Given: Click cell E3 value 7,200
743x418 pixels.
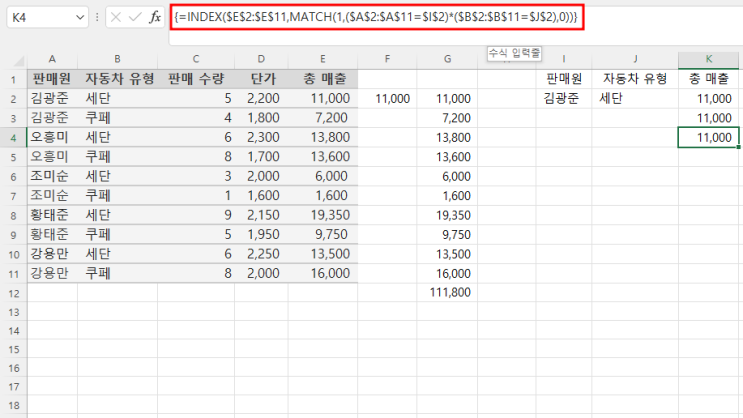Looking at the screenshot, I should (x=323, y=118).
